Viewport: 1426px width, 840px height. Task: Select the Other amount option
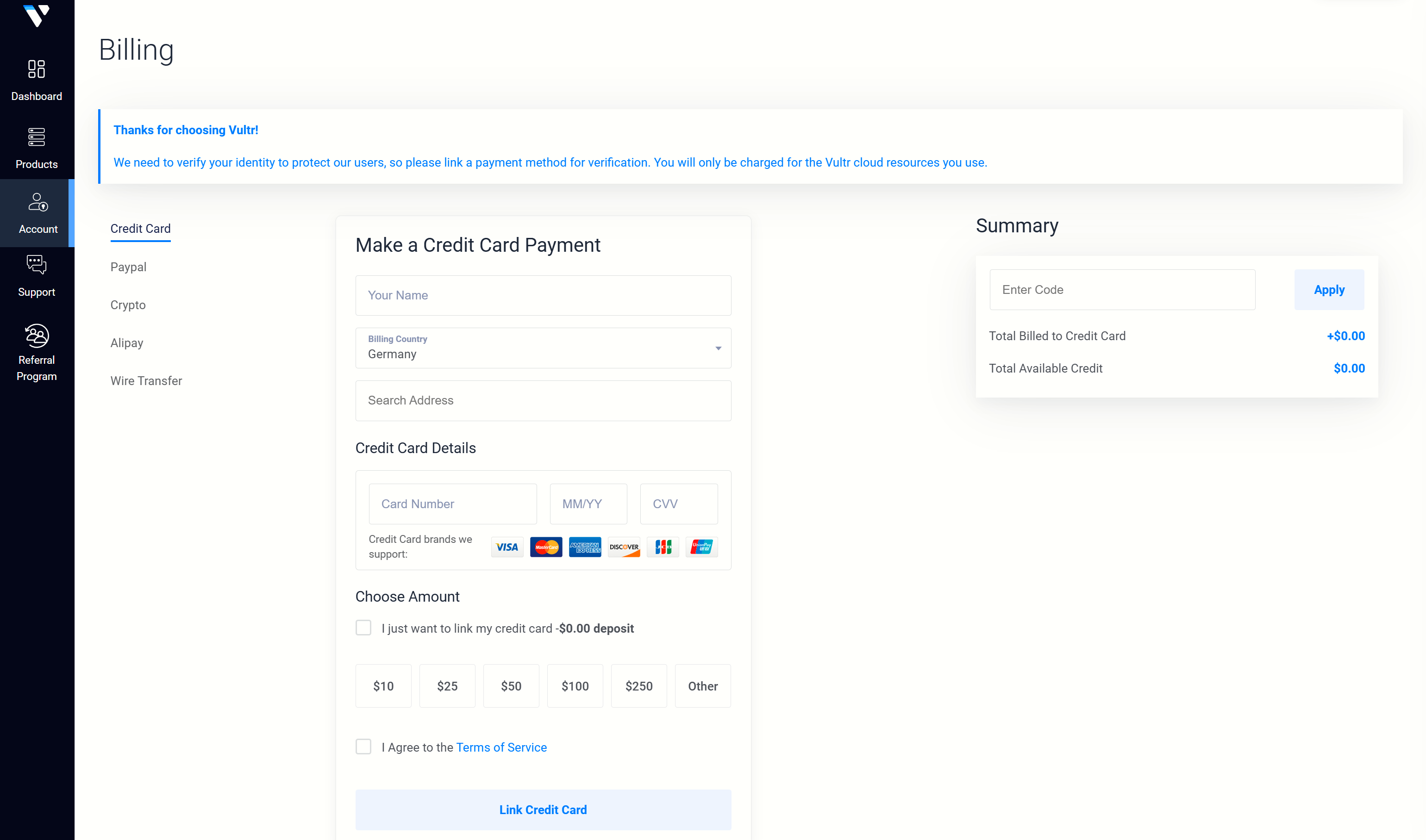coord(702,686)
